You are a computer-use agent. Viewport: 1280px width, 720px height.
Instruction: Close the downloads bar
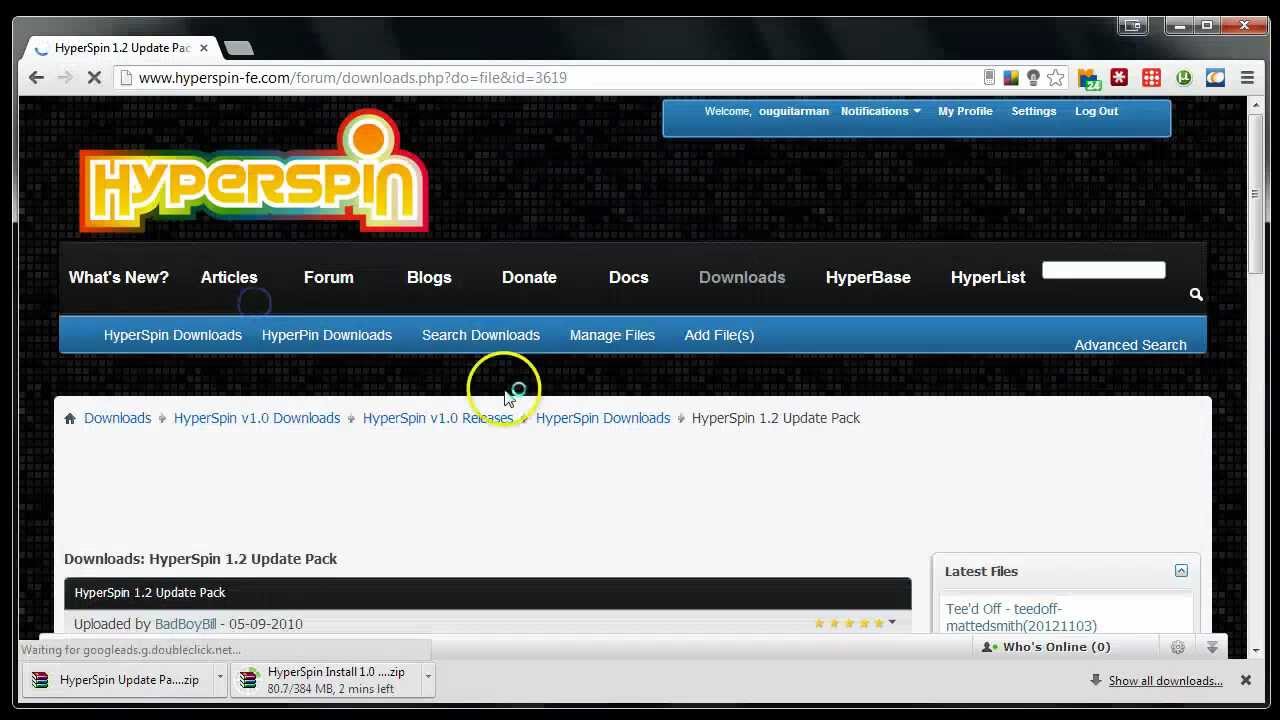pyautogui.click(x=1246, y=680)
